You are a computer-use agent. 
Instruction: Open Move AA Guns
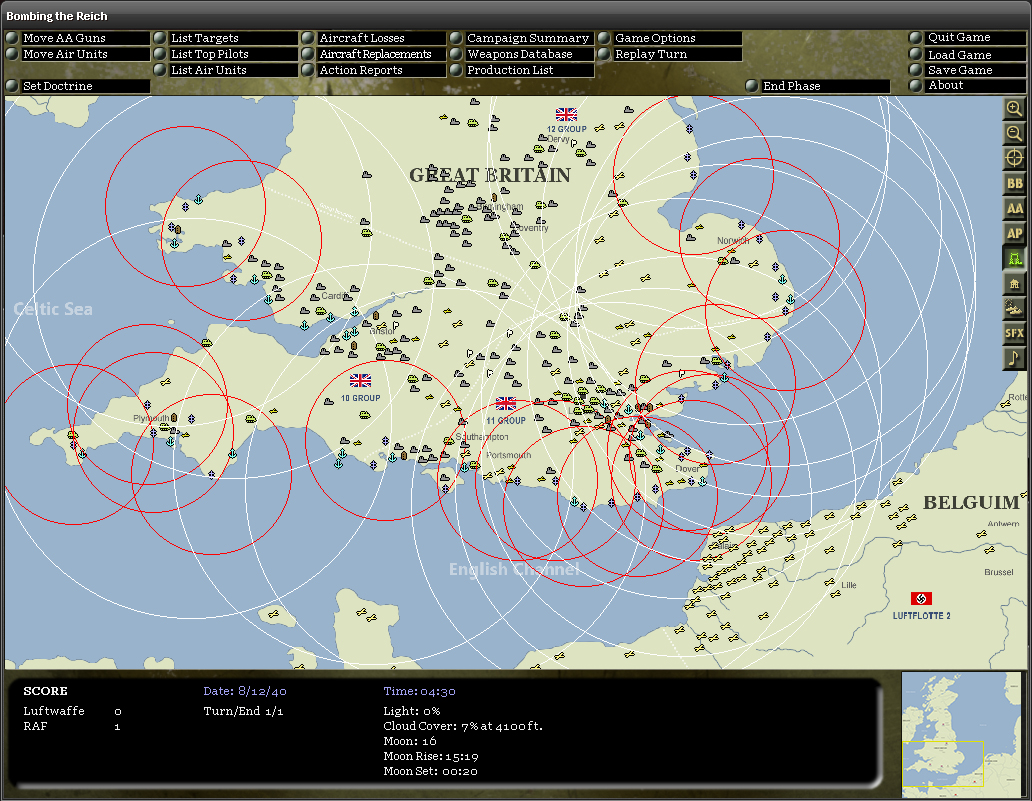78,38
